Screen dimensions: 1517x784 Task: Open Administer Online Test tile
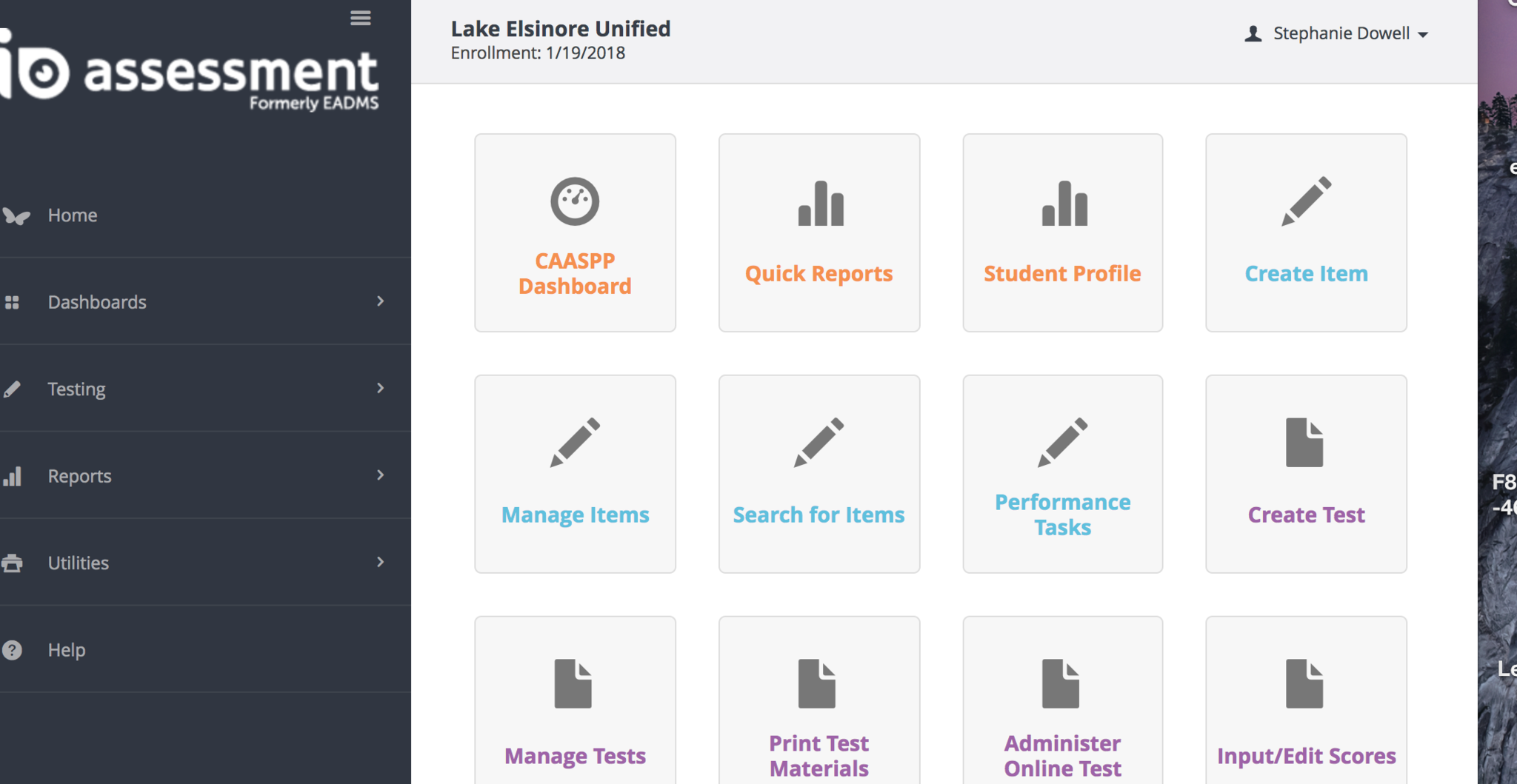1062,755
